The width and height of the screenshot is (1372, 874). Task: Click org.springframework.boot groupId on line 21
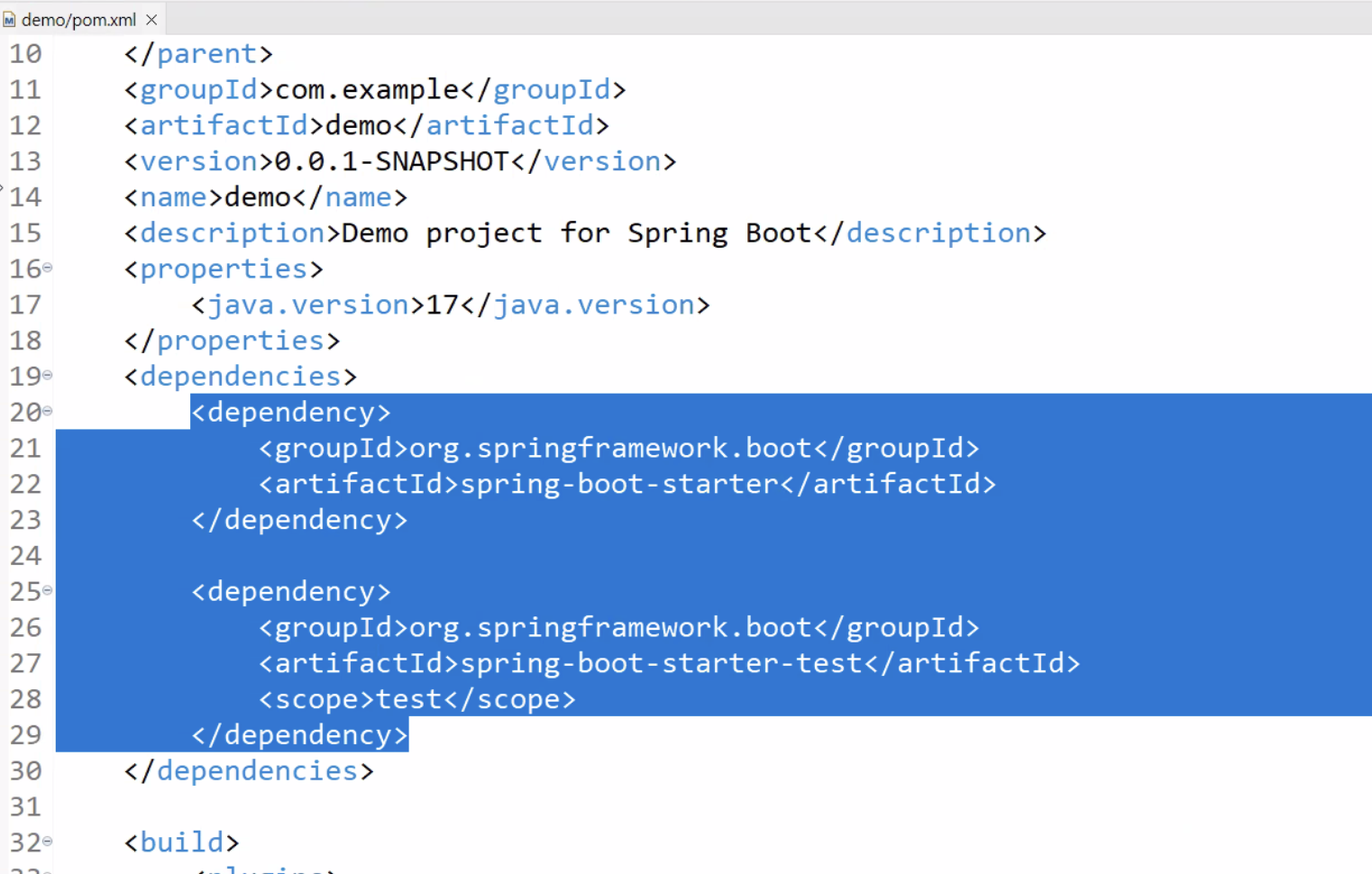pos(610,448)
